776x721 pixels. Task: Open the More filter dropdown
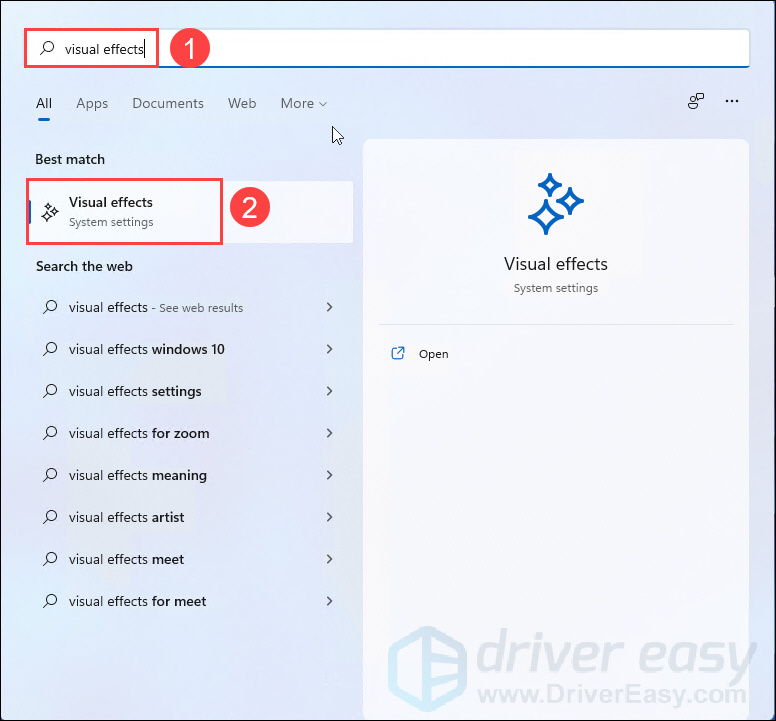(x=303, y=103)
